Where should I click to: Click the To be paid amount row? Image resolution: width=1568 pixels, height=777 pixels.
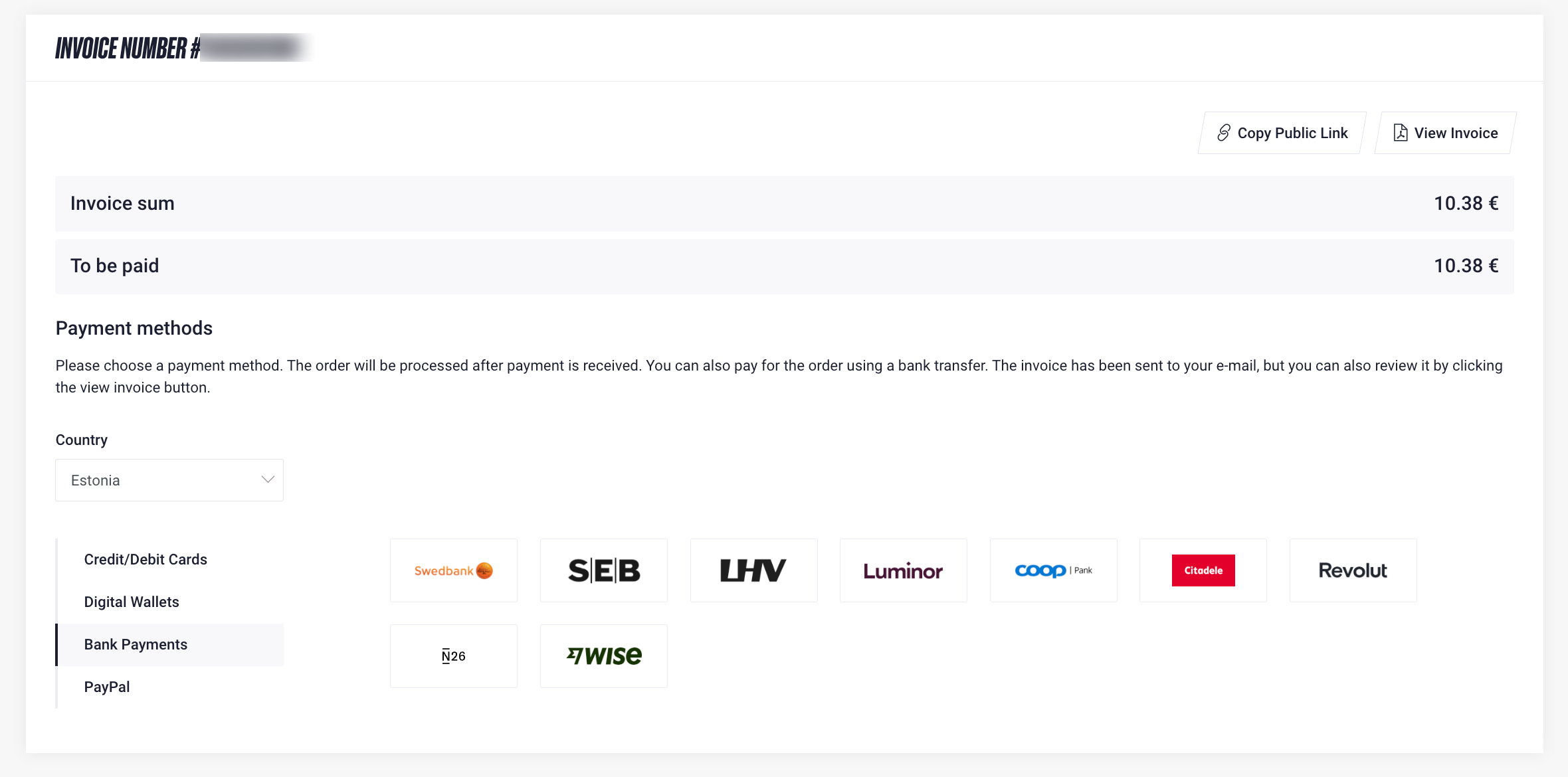pyautogui.click(x=785, y=266)
